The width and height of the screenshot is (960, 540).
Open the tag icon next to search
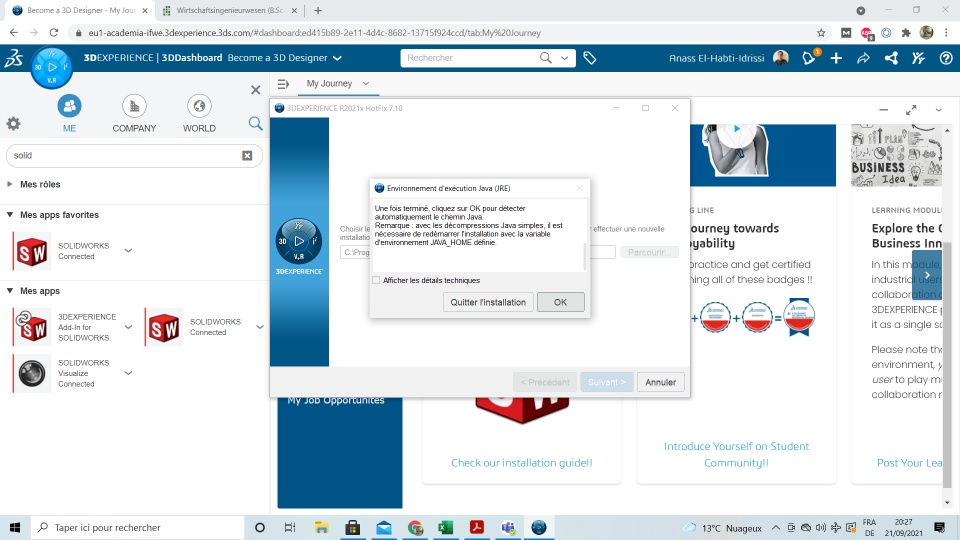point(590,58)
